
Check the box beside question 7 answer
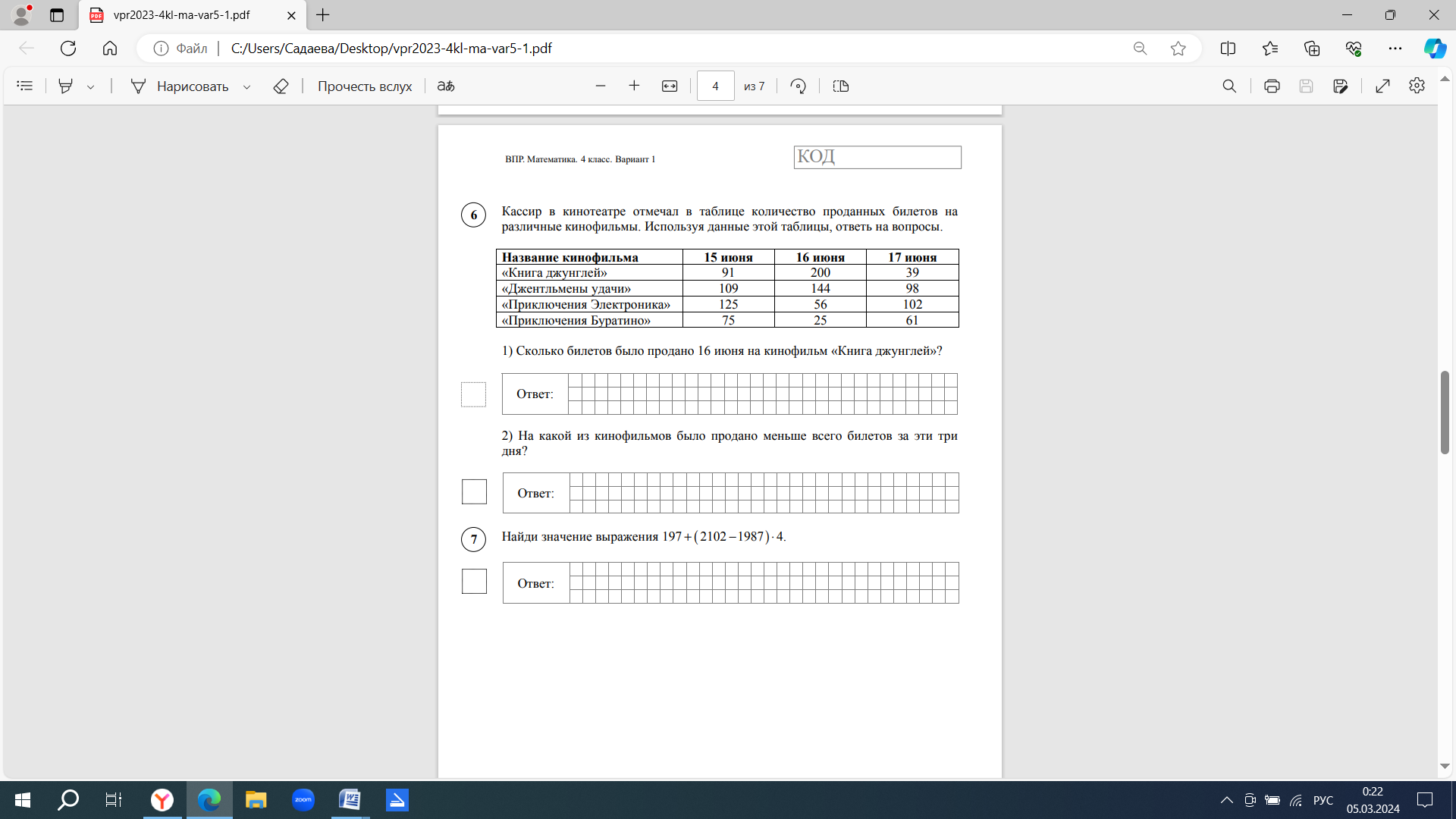474,582
